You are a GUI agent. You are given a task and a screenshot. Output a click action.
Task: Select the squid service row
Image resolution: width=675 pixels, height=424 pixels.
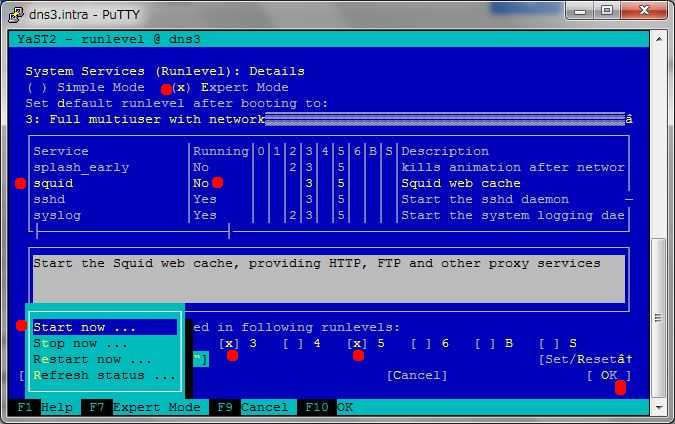[x=328, y=183]
